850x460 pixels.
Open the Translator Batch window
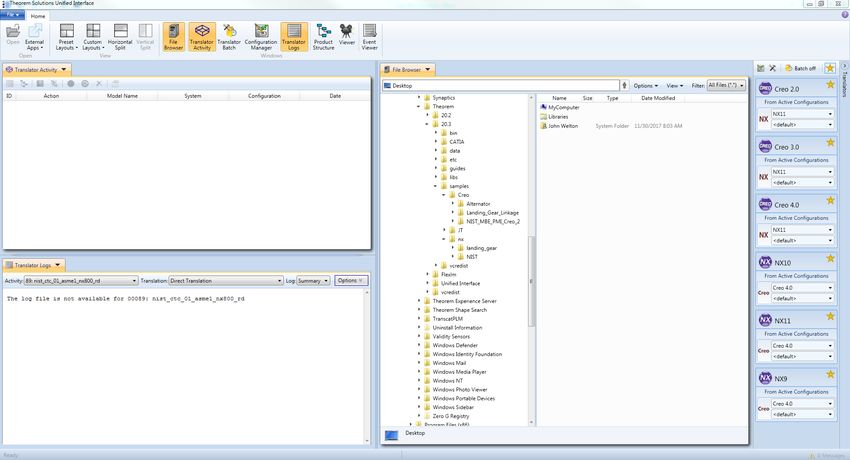point(229,37)
